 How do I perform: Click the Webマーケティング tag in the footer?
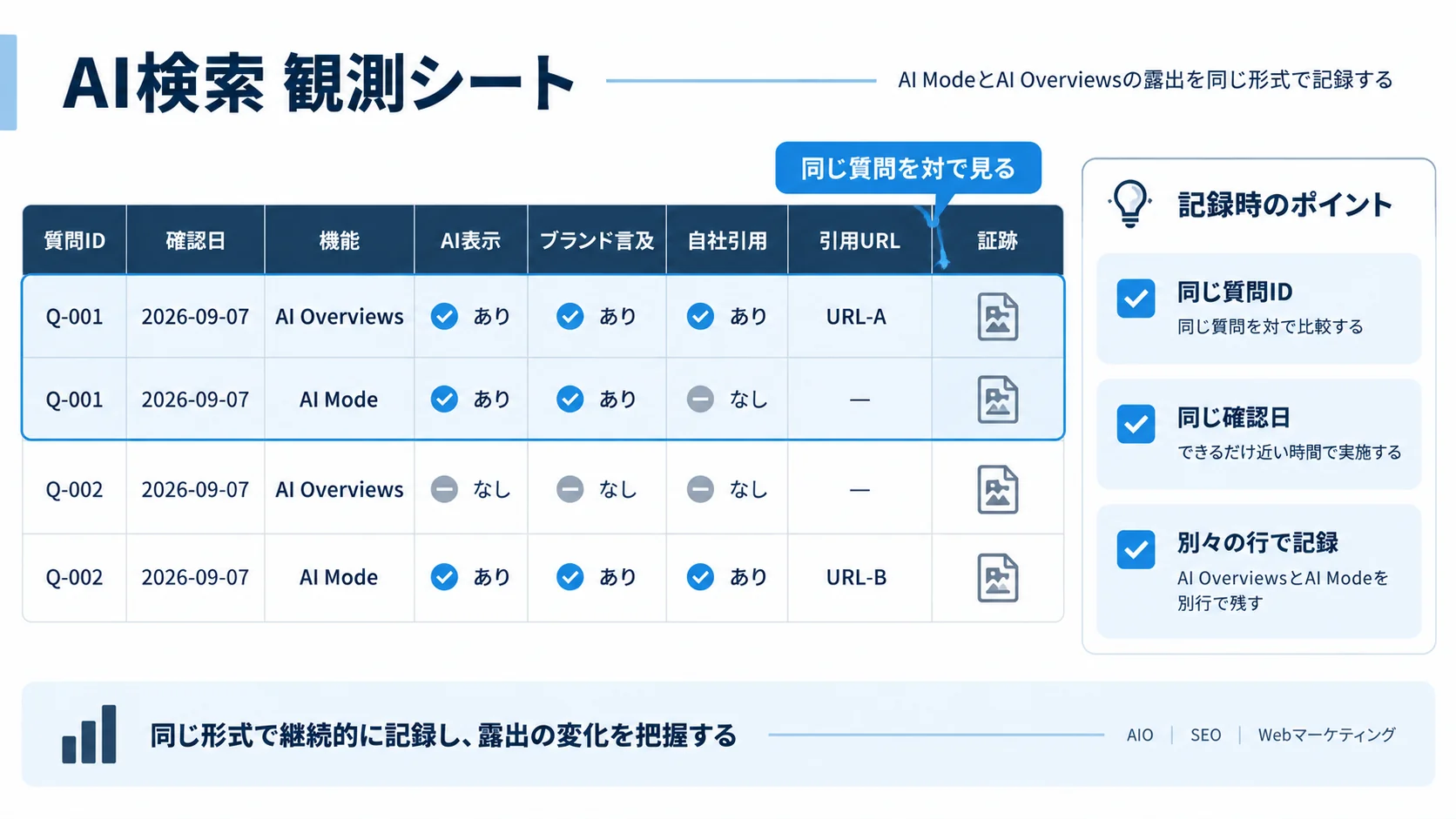point(1326,735)
